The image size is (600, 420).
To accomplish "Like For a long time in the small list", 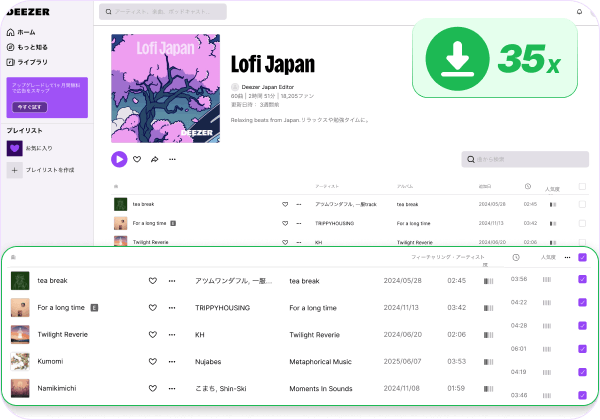I will click(285, 223).
